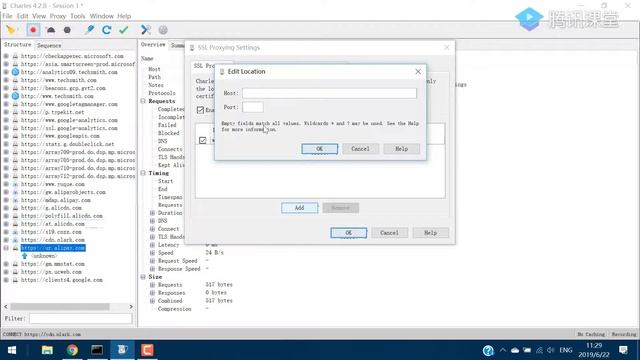Click host icon beside clients4.google.com

16,280
